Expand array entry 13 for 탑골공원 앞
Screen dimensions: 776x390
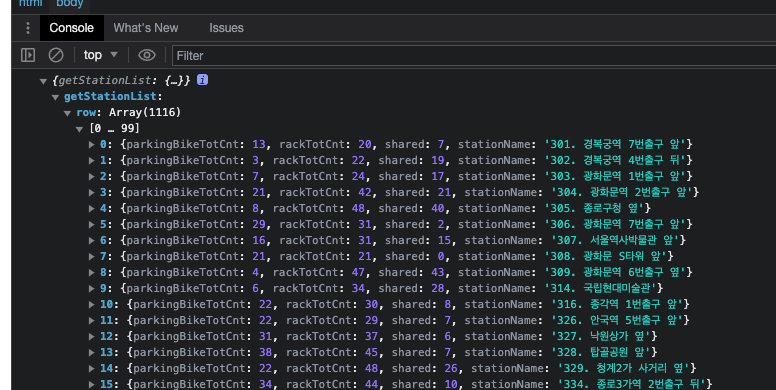click(x=92, y=352)
